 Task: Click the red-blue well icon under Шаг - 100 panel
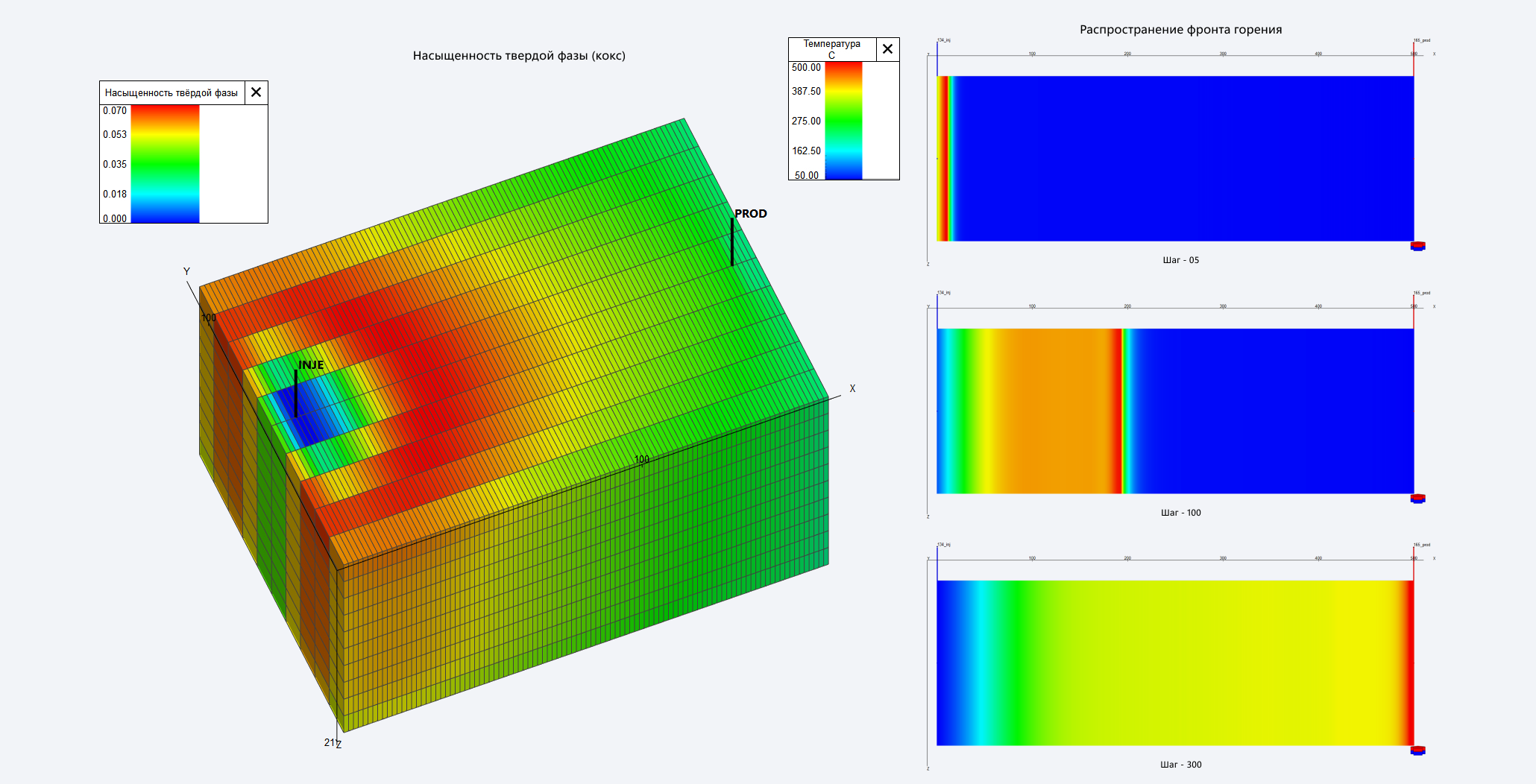[1417, 499]
